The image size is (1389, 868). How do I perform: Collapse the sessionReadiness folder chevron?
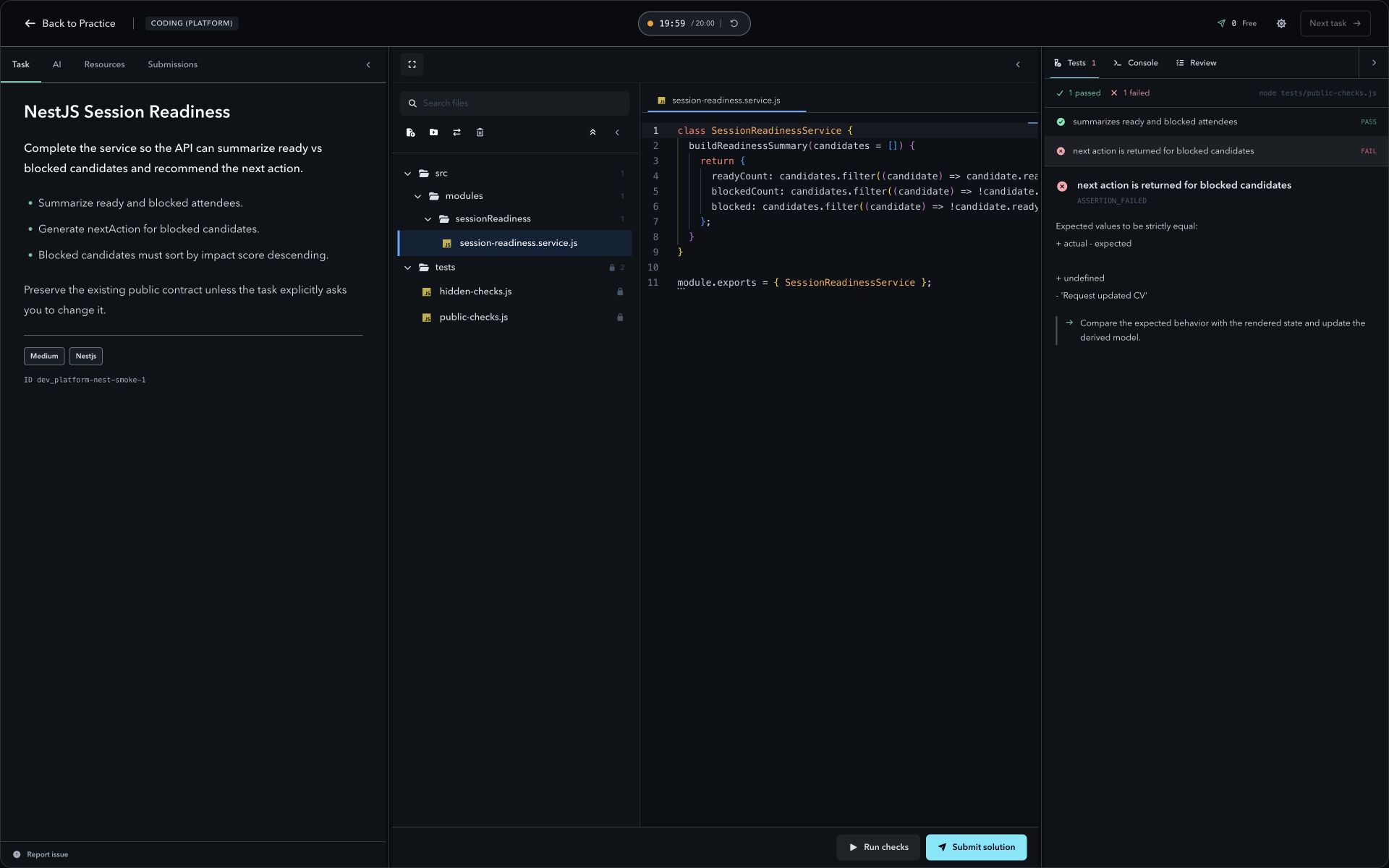[x=428, y=219]
